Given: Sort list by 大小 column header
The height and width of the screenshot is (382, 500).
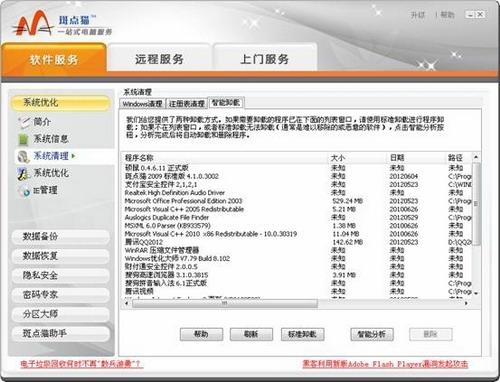Looking at the screenshot, I should click(358, 158).
